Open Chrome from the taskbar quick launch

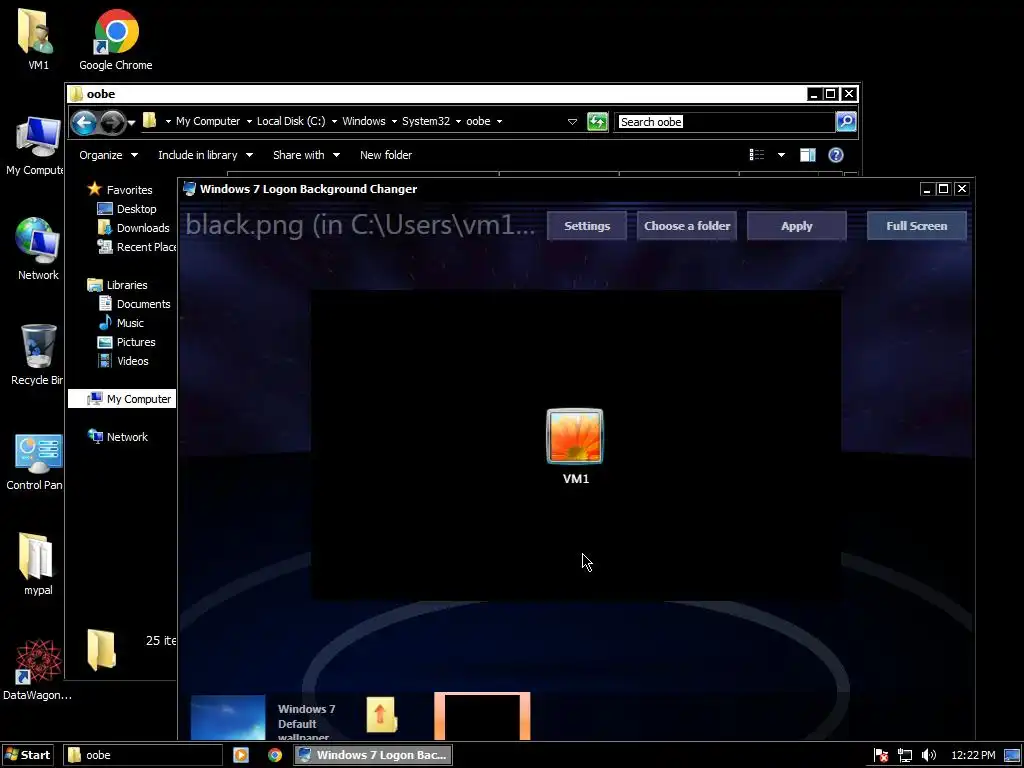275,755
